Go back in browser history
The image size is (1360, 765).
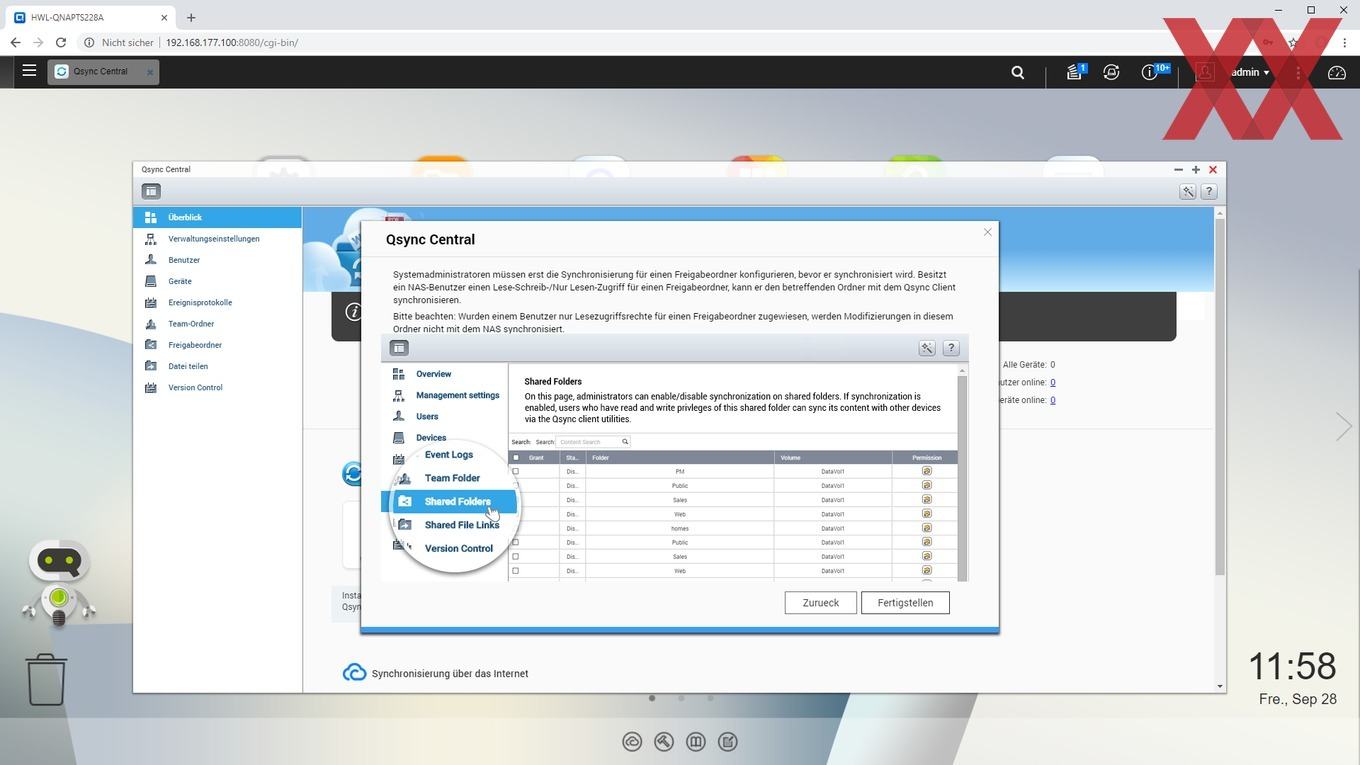15,43
